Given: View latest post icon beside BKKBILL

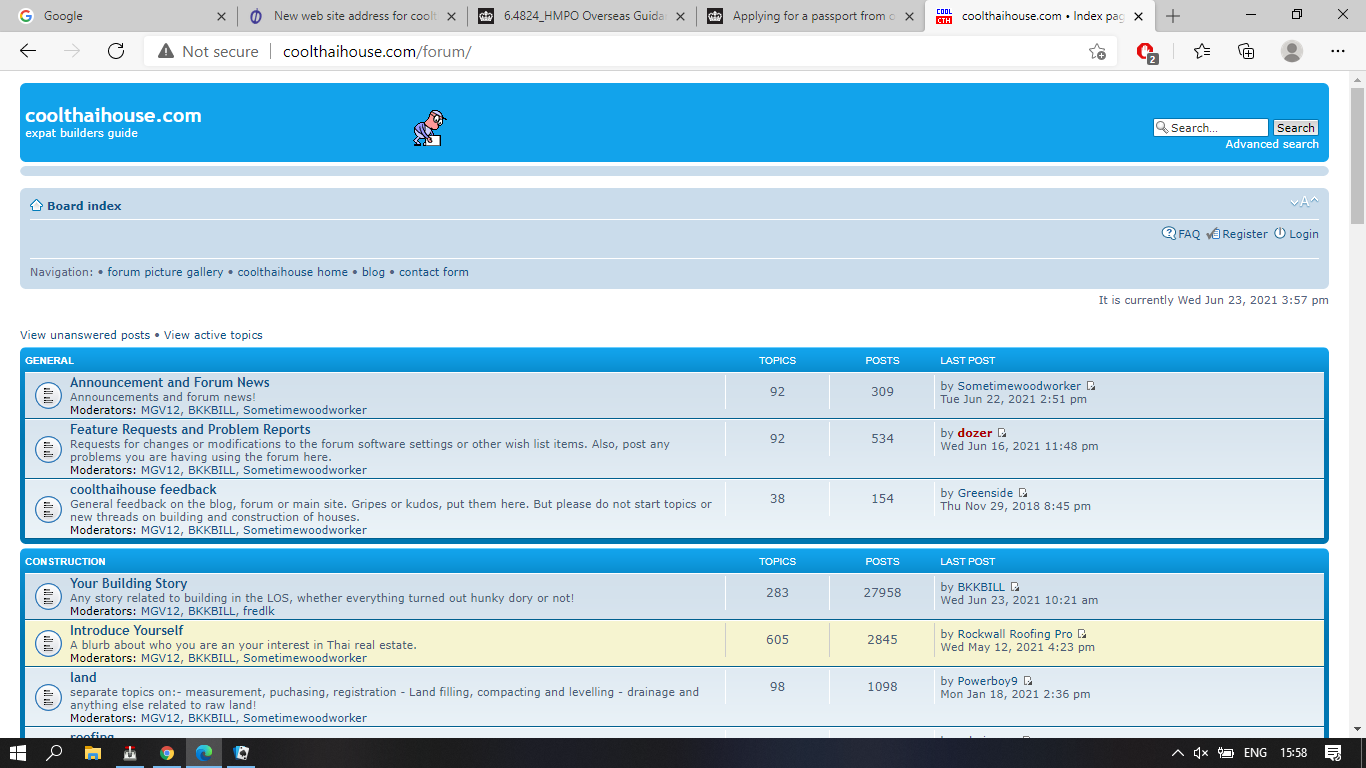Looking at the screenshot, I should click(1014, 587).
